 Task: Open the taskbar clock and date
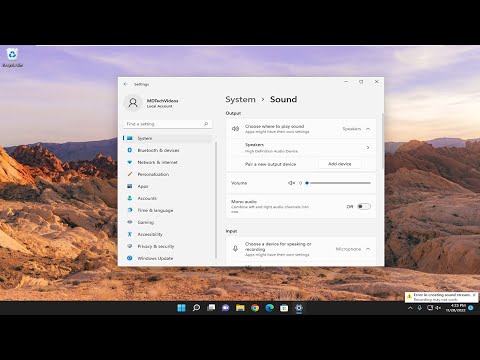click(456, 308)
